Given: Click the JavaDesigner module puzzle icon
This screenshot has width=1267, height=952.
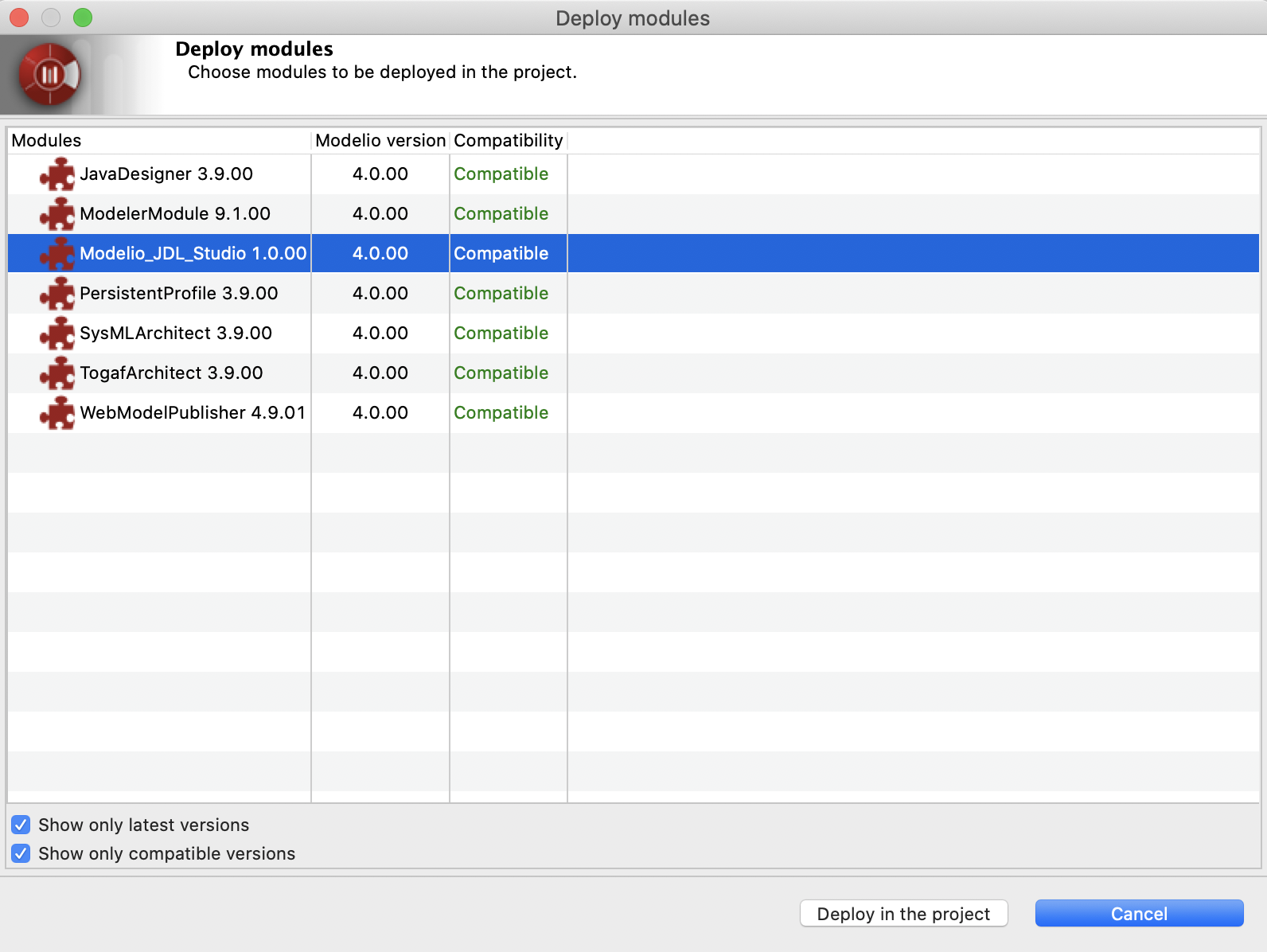Looking at the screenshot, I should coord(57,174).
